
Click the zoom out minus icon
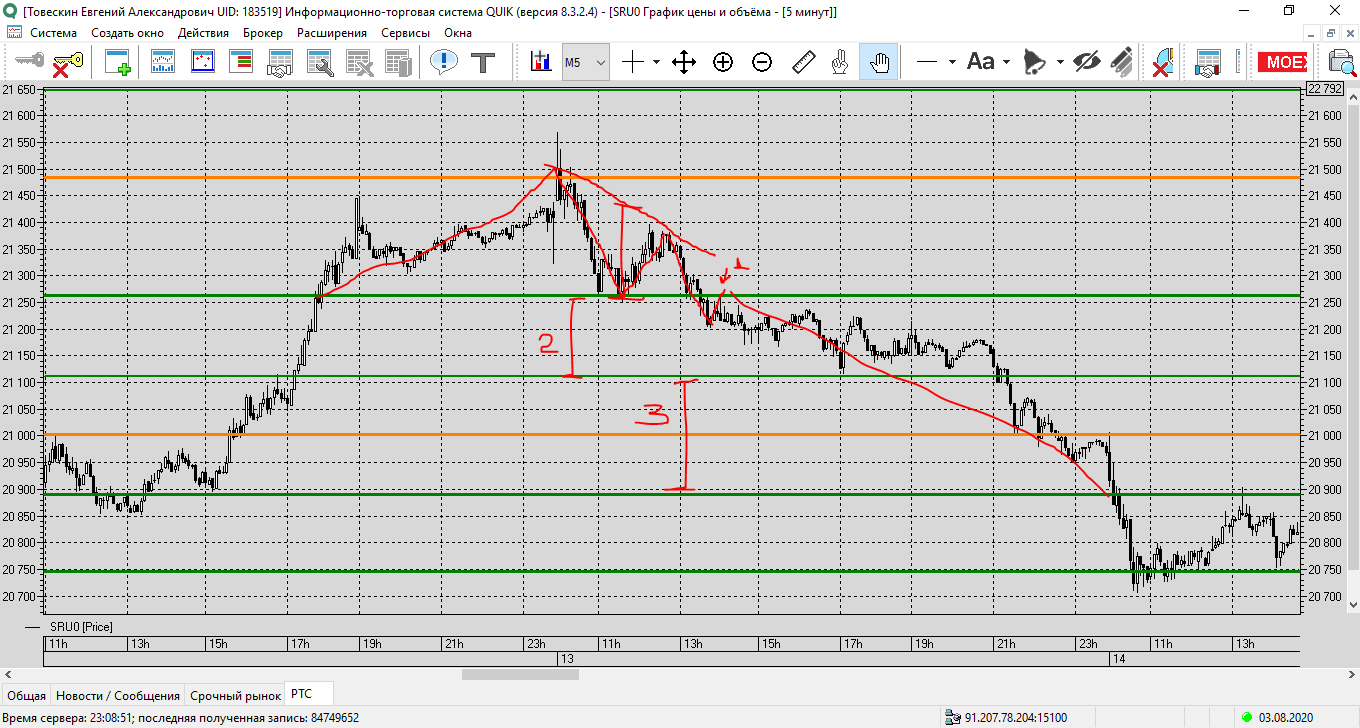(x=762, y=62)
